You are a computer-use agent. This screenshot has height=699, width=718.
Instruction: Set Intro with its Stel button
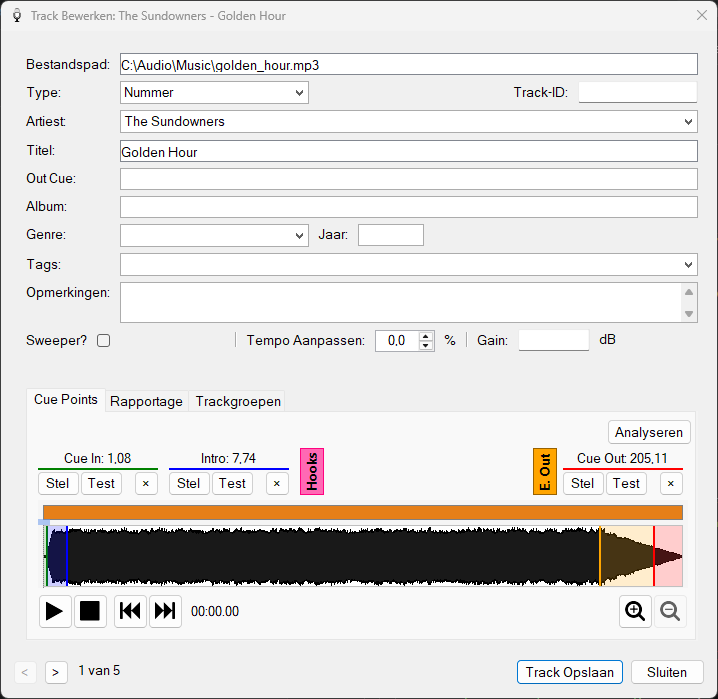pyautogui.click(x=189, y=484)
